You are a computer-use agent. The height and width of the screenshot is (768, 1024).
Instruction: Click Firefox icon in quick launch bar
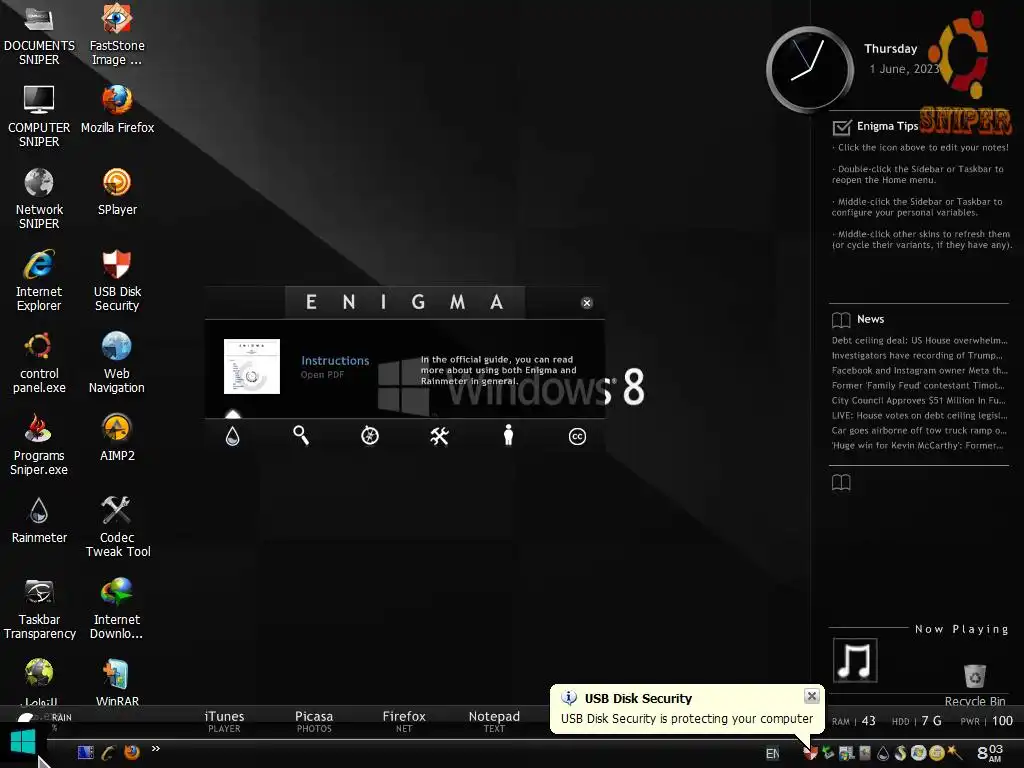[x=132, y=752]
